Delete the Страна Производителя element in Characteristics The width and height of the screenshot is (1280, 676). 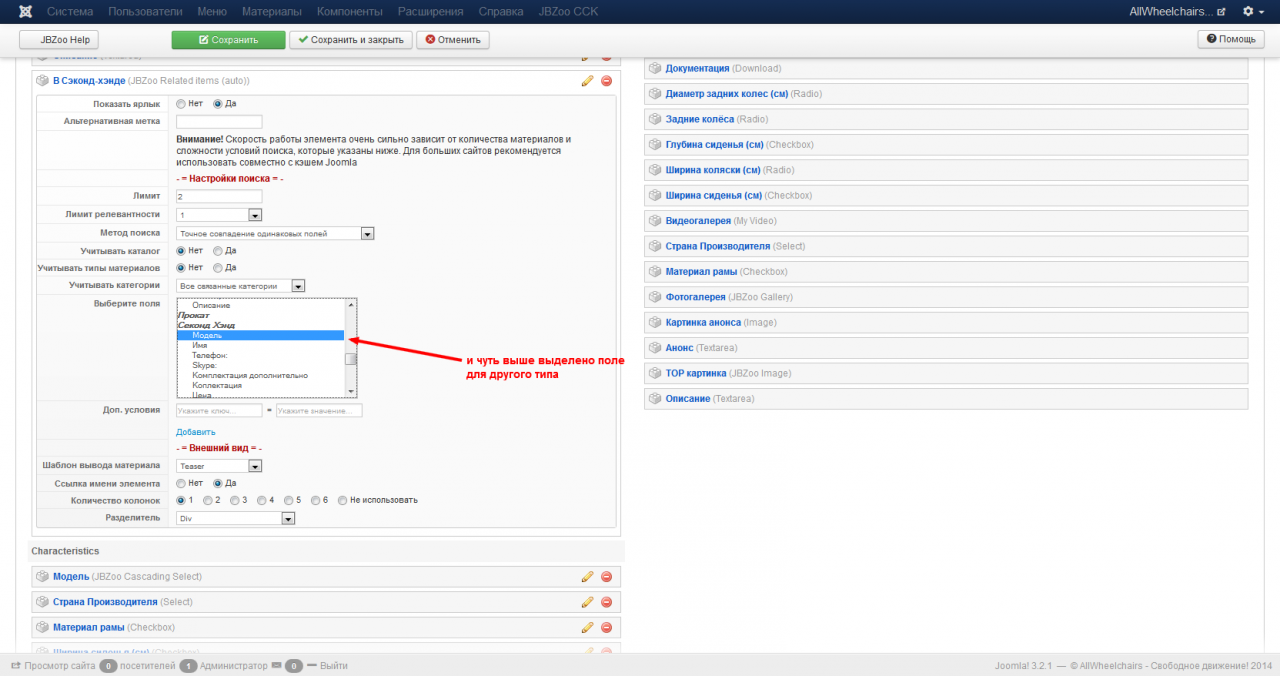pyautogui.click(x=606, y=602)
